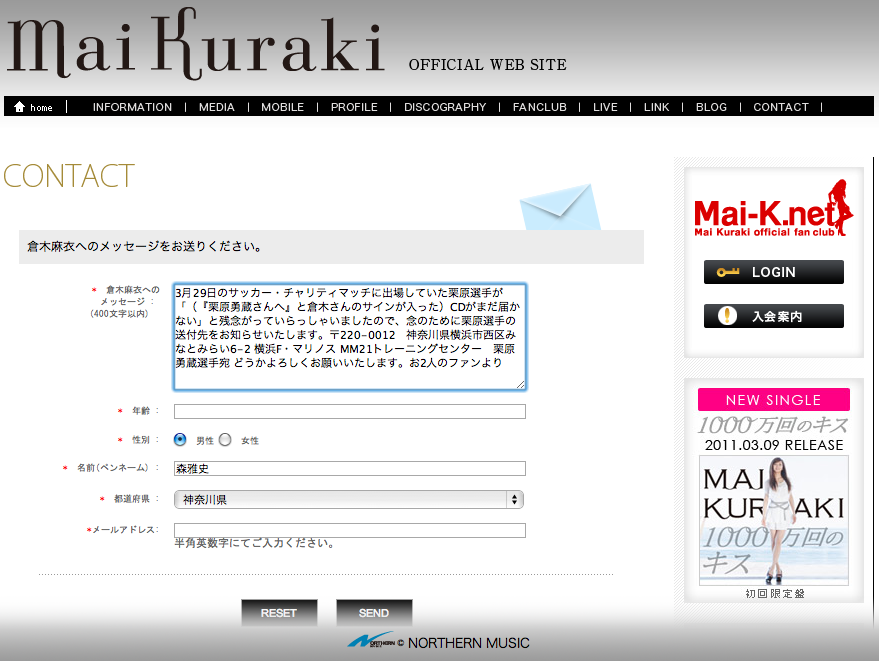879x661 pixels.
Task: Open the LINK menu item
Action: (656, 107)
